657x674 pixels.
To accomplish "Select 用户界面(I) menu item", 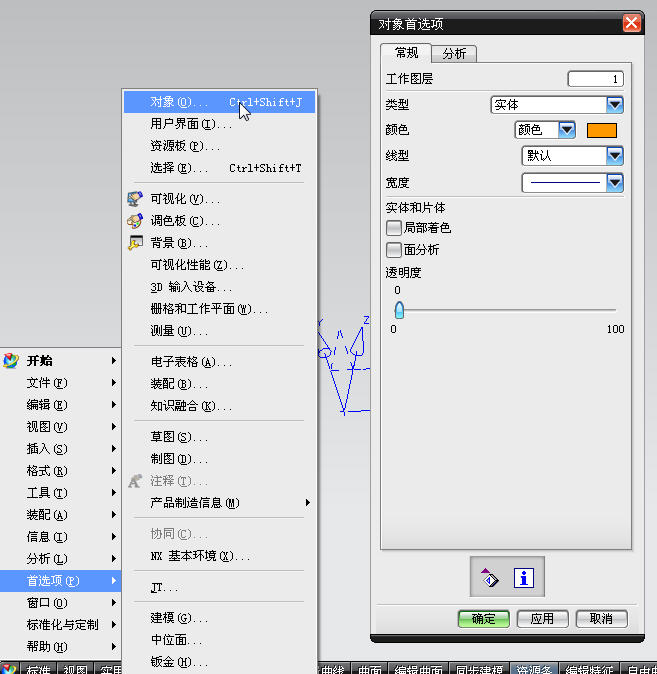I will [219, 124].
